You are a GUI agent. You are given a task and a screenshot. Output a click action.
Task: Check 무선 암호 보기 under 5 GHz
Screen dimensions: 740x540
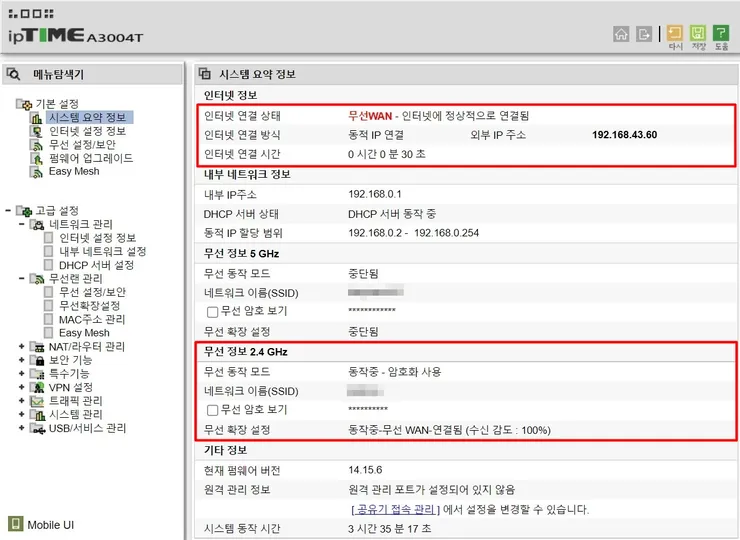point(212,312)
